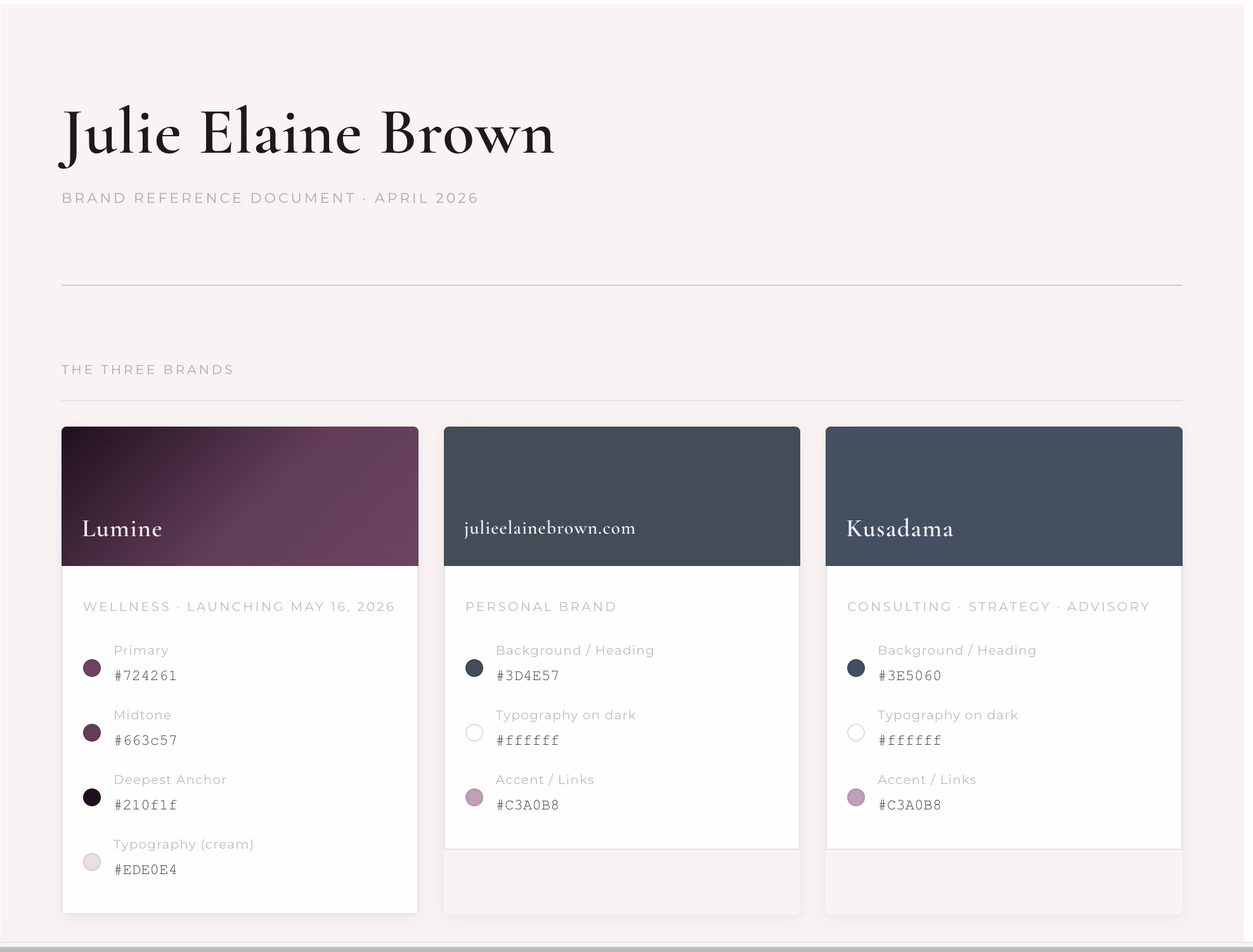Click the Brand Reference Document subtitle
This screenshot has height=952, width=1253.
click(269, 198)
